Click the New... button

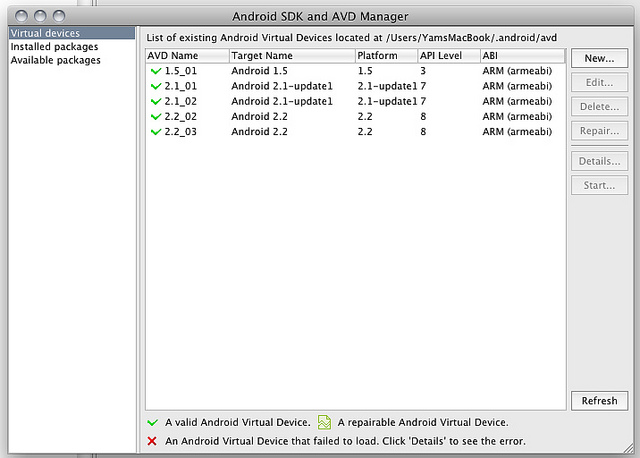[x=599, y=58]
